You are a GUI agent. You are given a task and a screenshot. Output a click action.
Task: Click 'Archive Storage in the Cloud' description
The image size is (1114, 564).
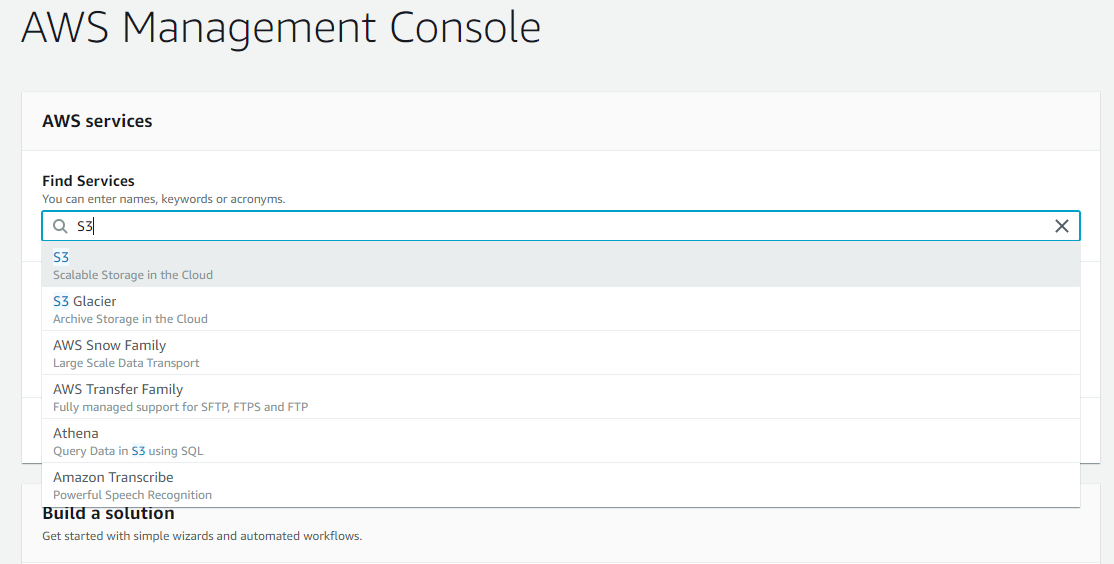[130, 319]
